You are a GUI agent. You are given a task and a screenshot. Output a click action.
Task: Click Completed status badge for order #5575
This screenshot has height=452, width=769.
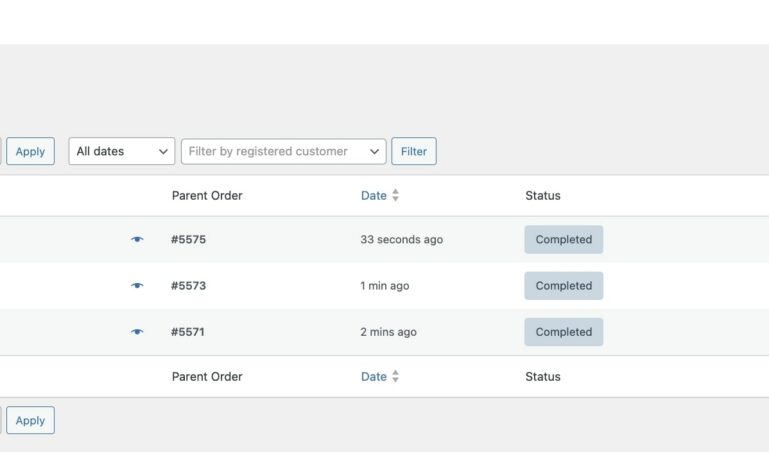pos(563,240)
